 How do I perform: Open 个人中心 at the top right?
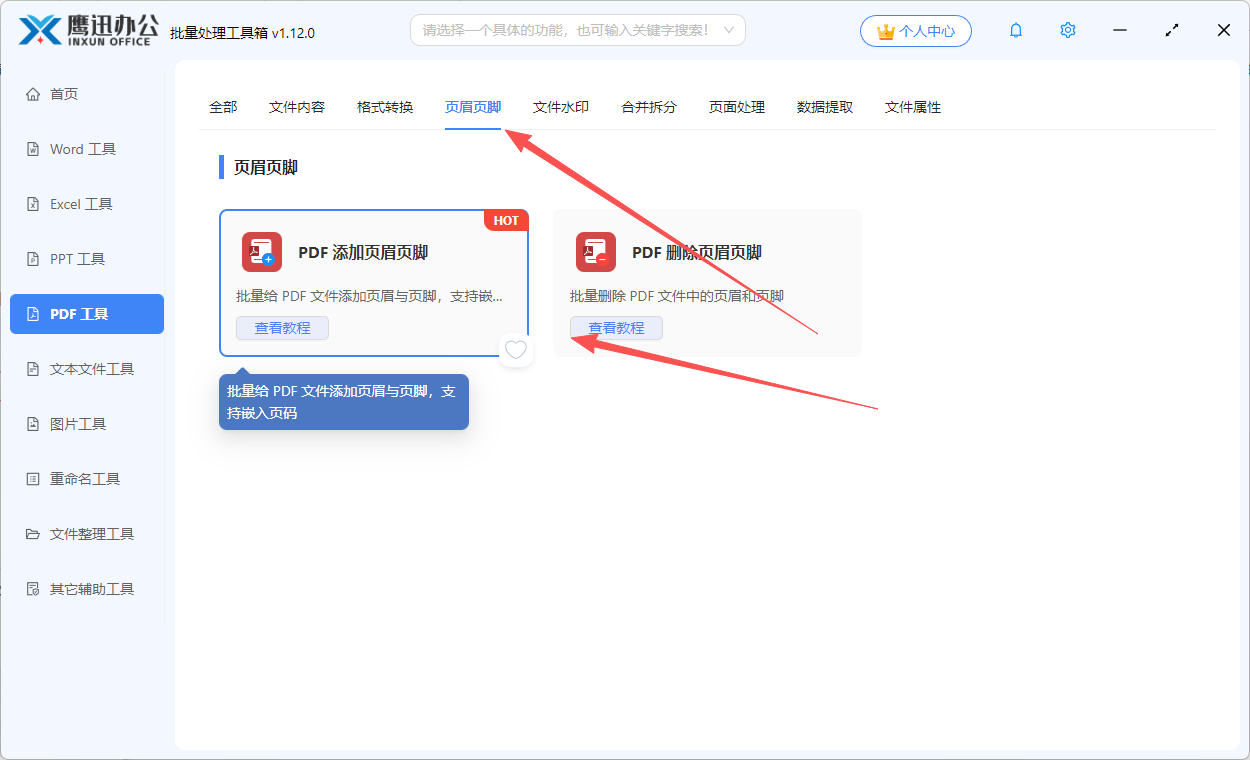pos(915,30)
